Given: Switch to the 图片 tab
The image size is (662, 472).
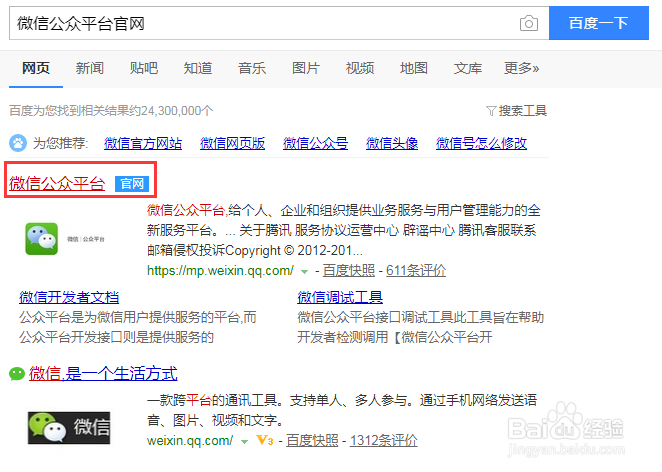Looking at the screenshot, I should [306, 68].
